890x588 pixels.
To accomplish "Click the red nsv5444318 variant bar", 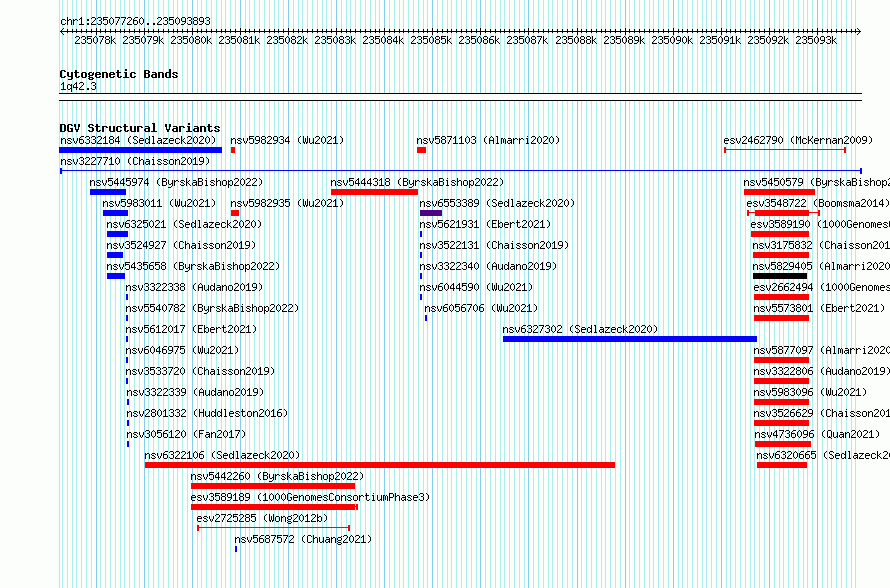I will click(x=374, y=192).
